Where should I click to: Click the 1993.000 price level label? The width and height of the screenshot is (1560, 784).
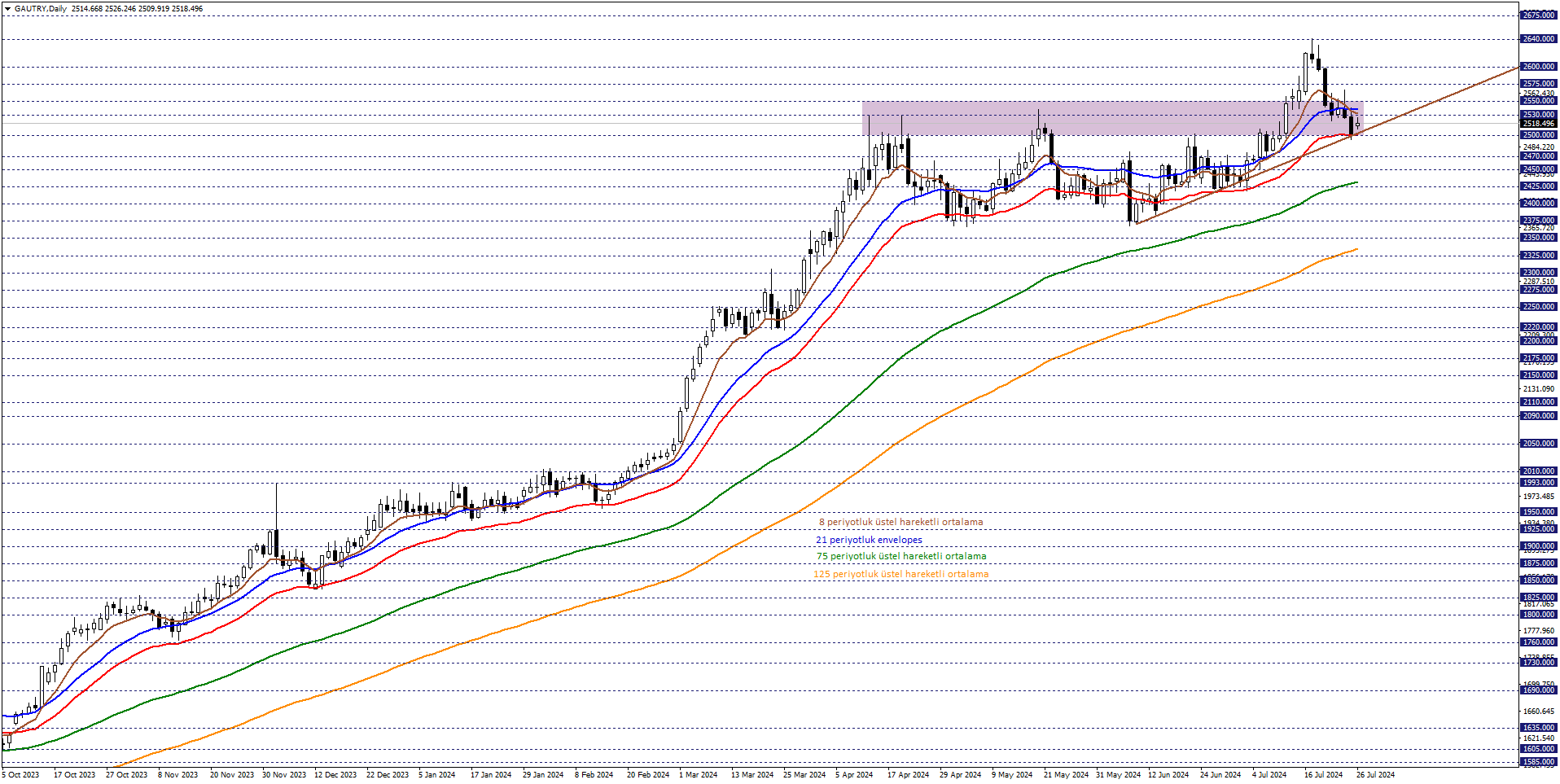[1538, 483]
